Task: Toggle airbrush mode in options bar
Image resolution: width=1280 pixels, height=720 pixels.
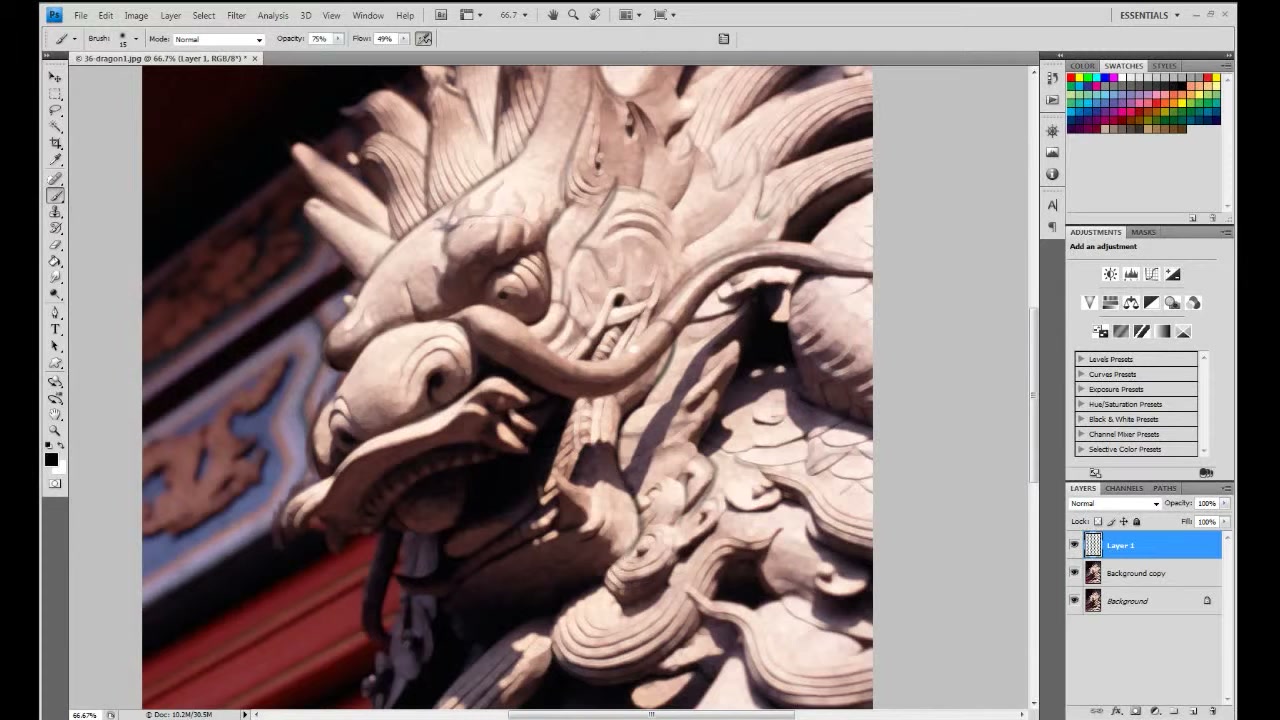Action: pos(424,39)
